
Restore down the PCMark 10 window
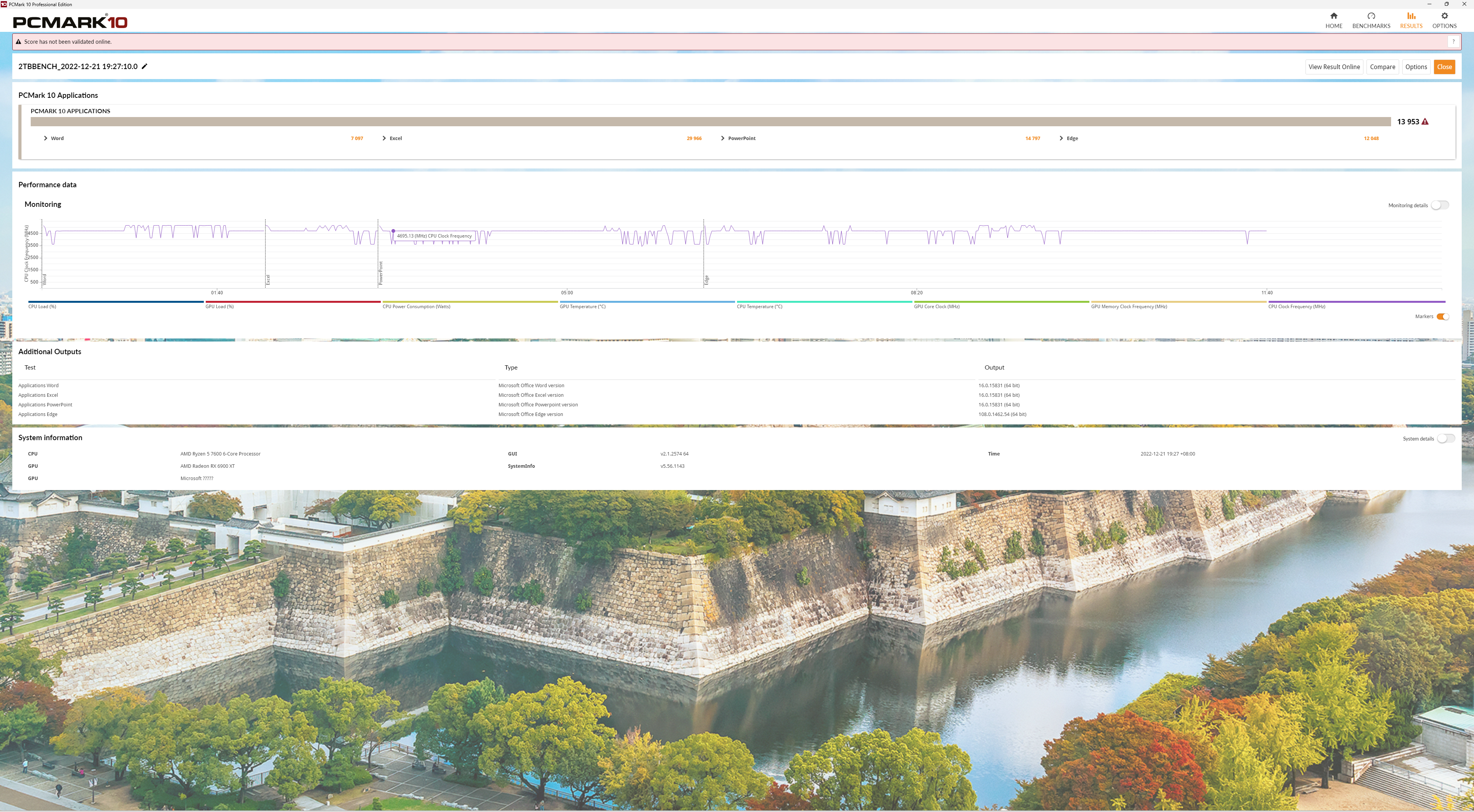[x=1446, y=4]
